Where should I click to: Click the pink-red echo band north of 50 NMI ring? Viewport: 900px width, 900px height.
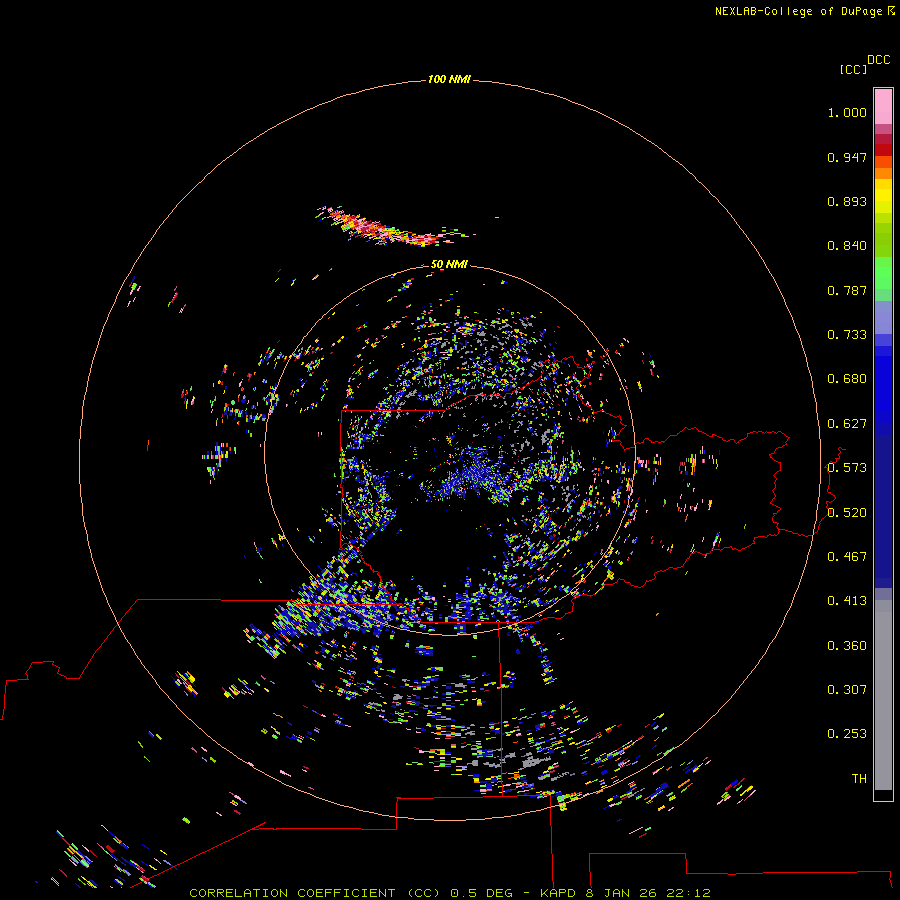click(387, 228)
